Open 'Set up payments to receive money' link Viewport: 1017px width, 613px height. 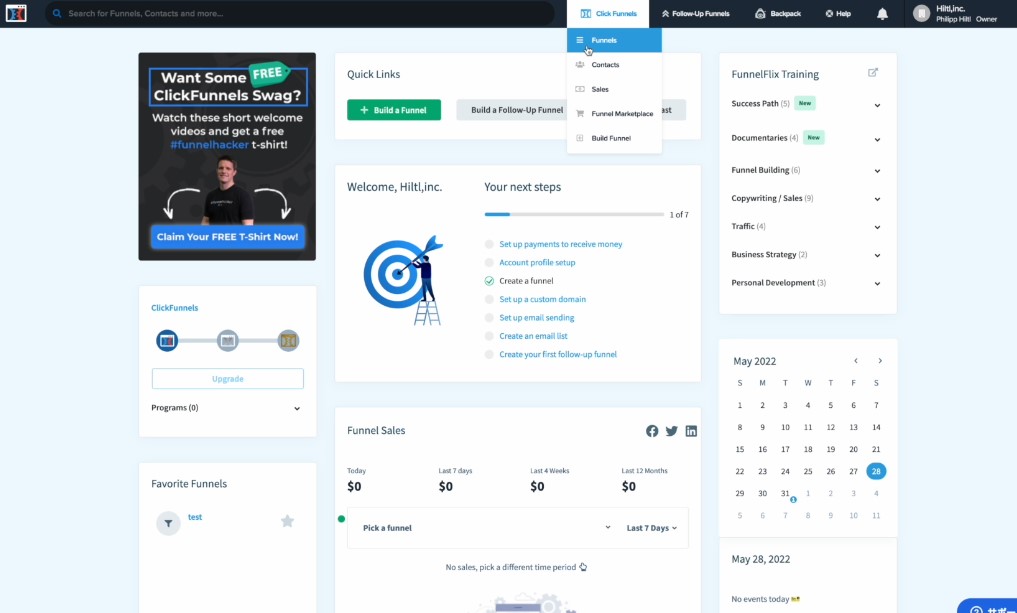tap(560, 245)
